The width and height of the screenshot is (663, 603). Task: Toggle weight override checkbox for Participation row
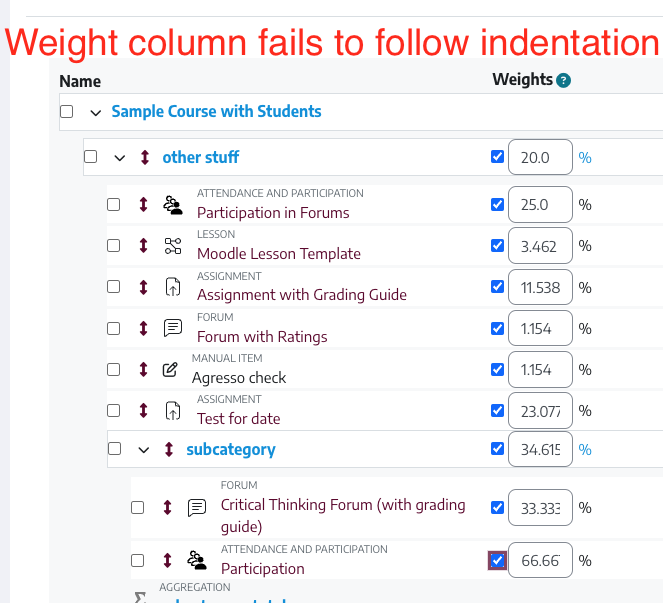[497, 561]
